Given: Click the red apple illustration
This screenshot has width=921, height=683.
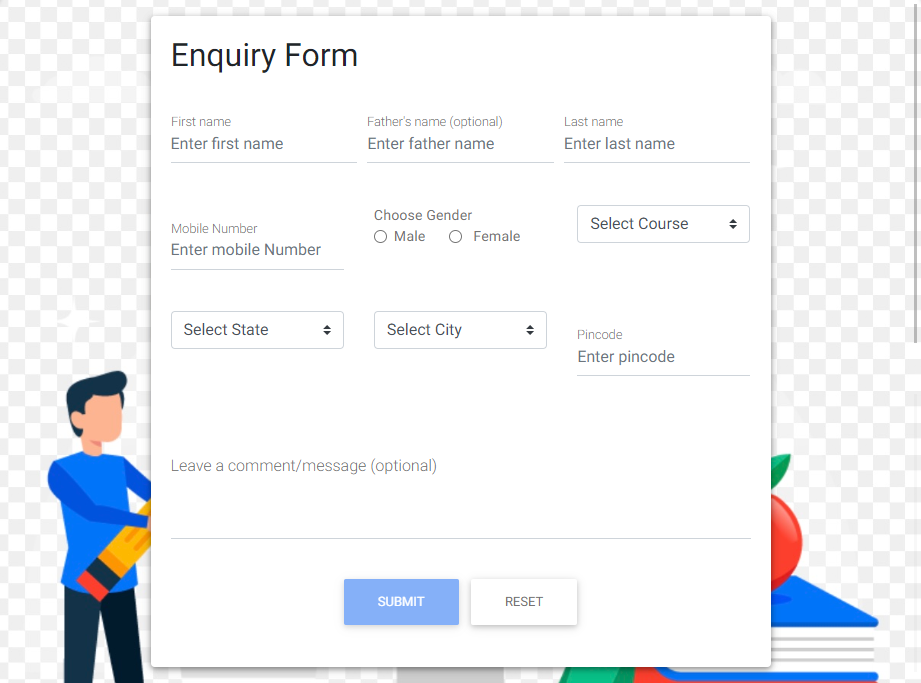Looking at the screenshot, I should tap(786, 525).
